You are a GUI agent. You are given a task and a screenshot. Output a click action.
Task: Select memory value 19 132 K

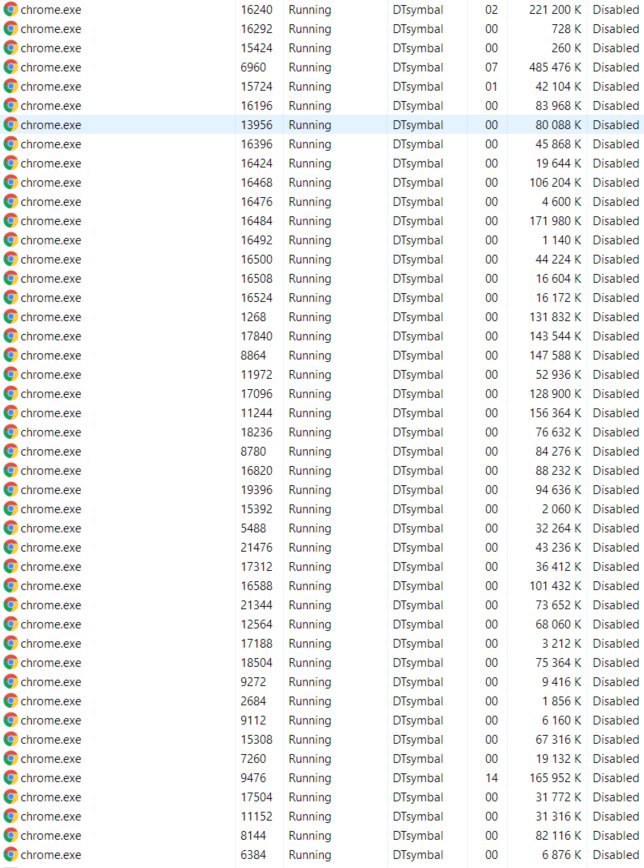coord(559,758)
